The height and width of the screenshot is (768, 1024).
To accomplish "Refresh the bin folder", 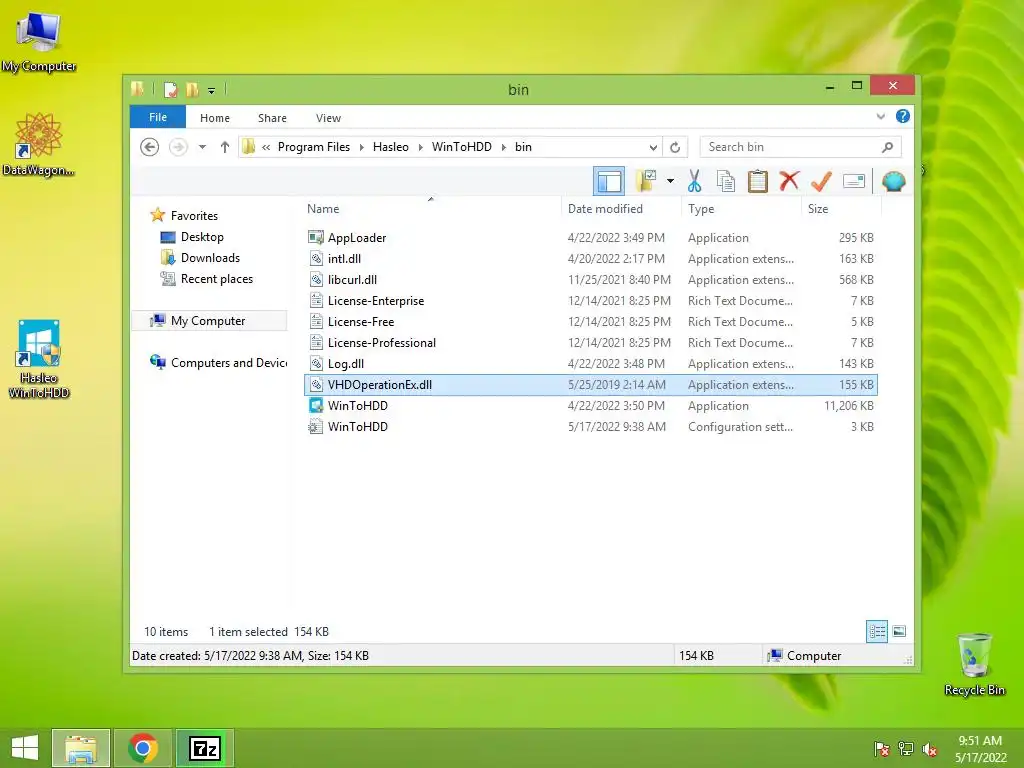I will pyautogui.click(x=675, y=147).
